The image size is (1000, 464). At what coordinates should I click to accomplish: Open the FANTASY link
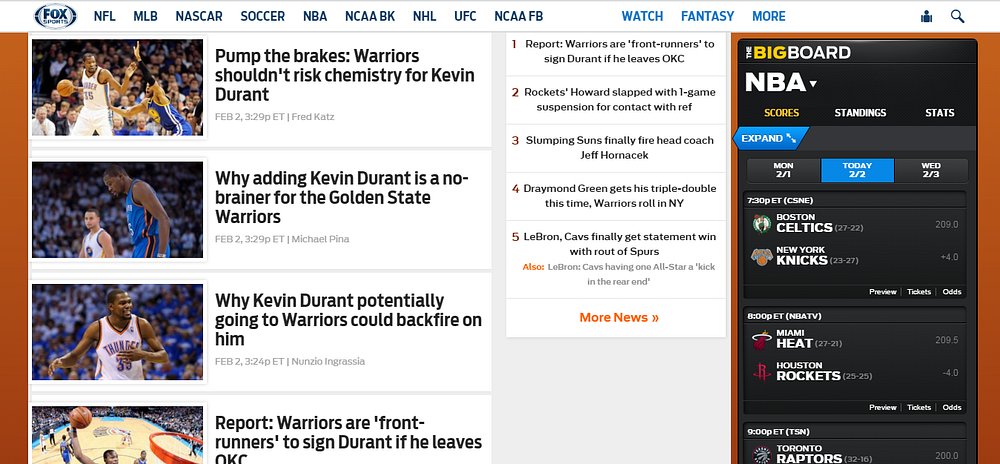coord(707,17)
